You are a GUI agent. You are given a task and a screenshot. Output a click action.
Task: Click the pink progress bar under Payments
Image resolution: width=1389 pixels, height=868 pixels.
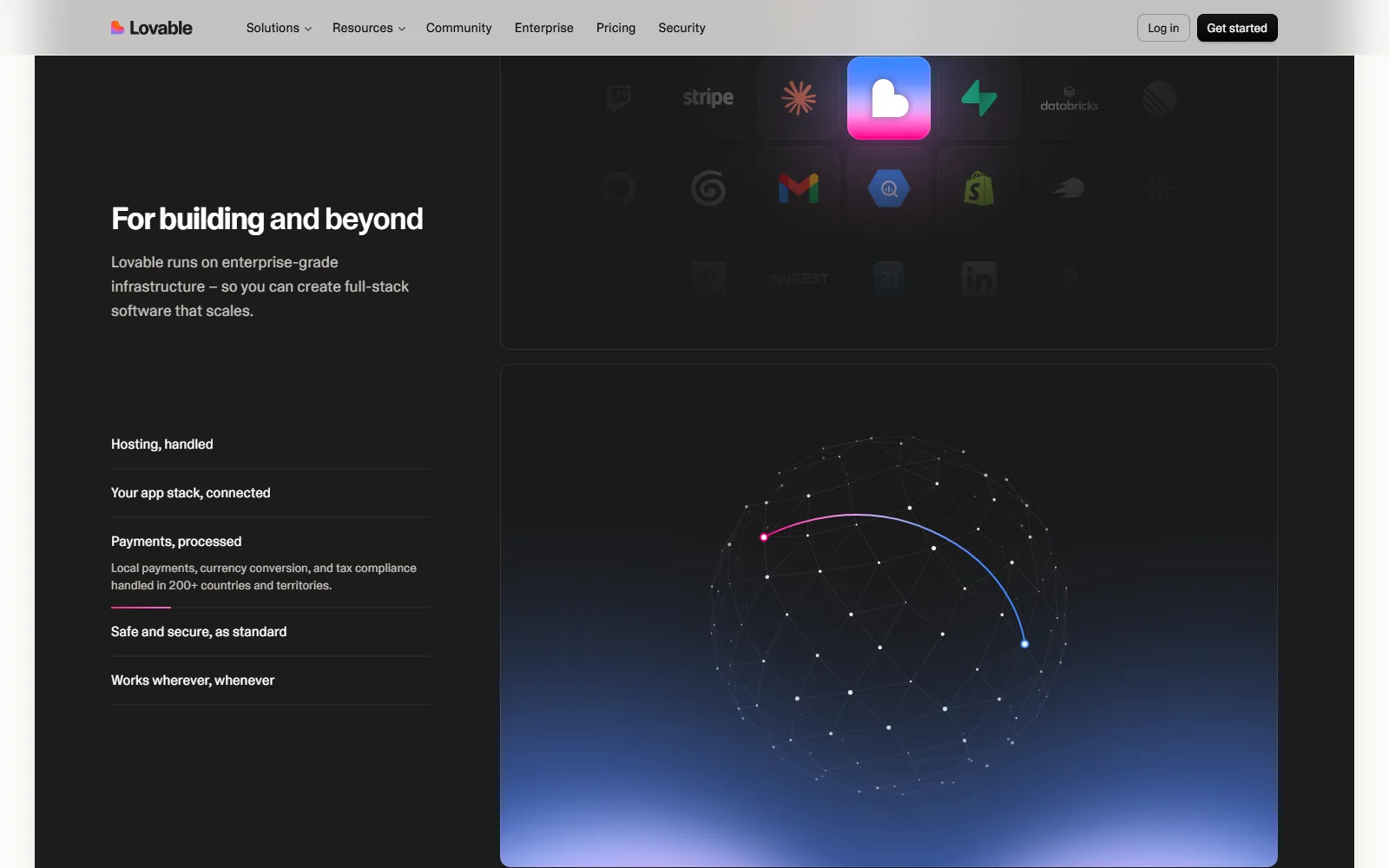coord(141,608)
